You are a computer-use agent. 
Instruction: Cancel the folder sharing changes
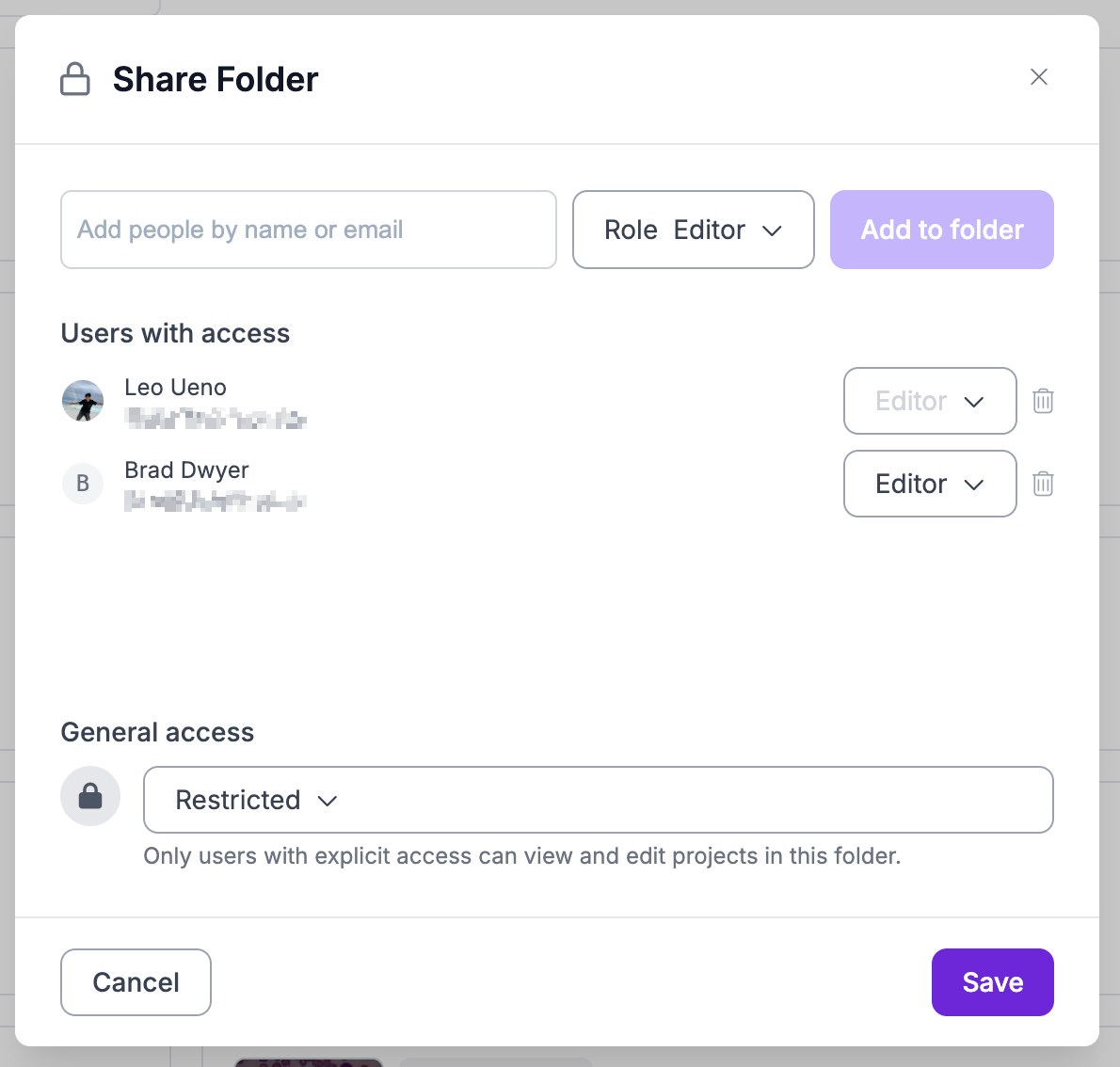tap(136, 982)
